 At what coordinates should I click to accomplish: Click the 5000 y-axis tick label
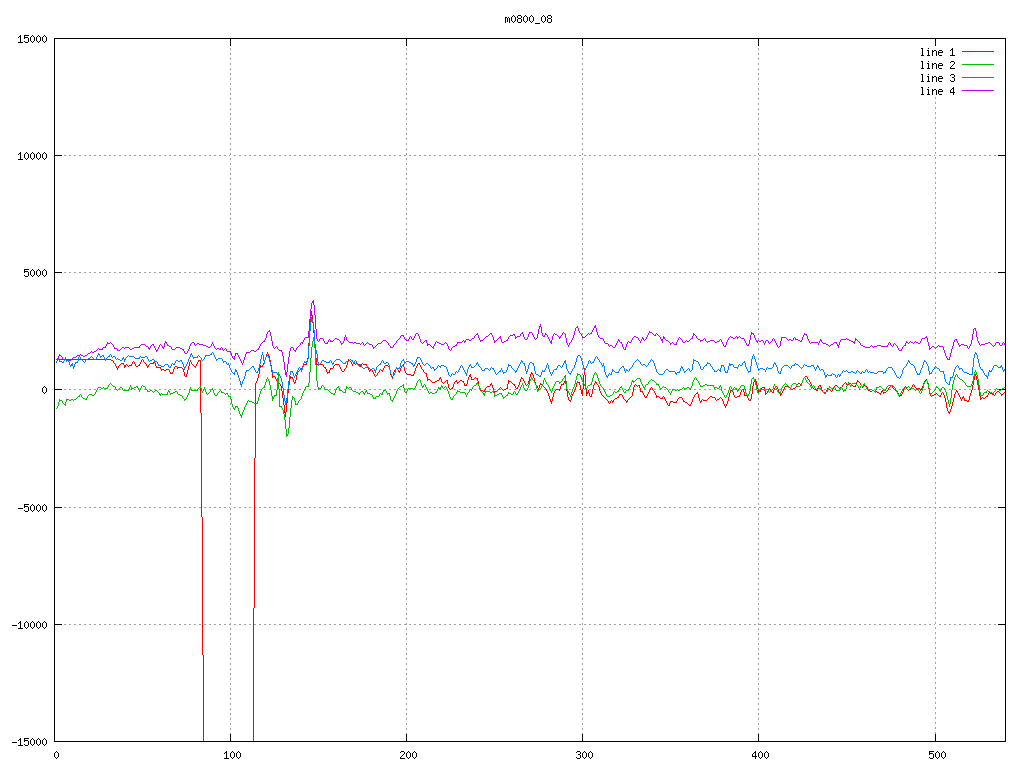click(35, 273)
